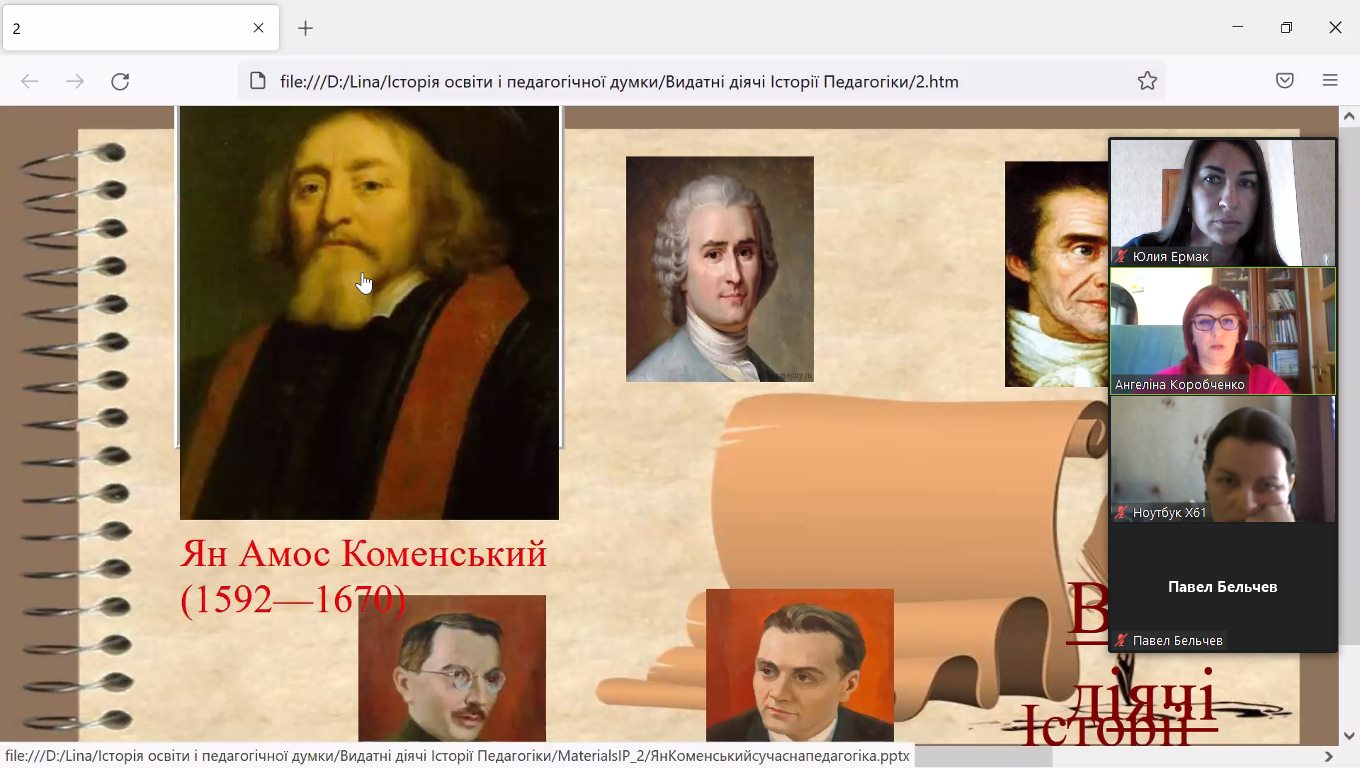Screen dimensions: 1360x768
Task: Open a new browser tab
Action: click(x=306, y=28)
